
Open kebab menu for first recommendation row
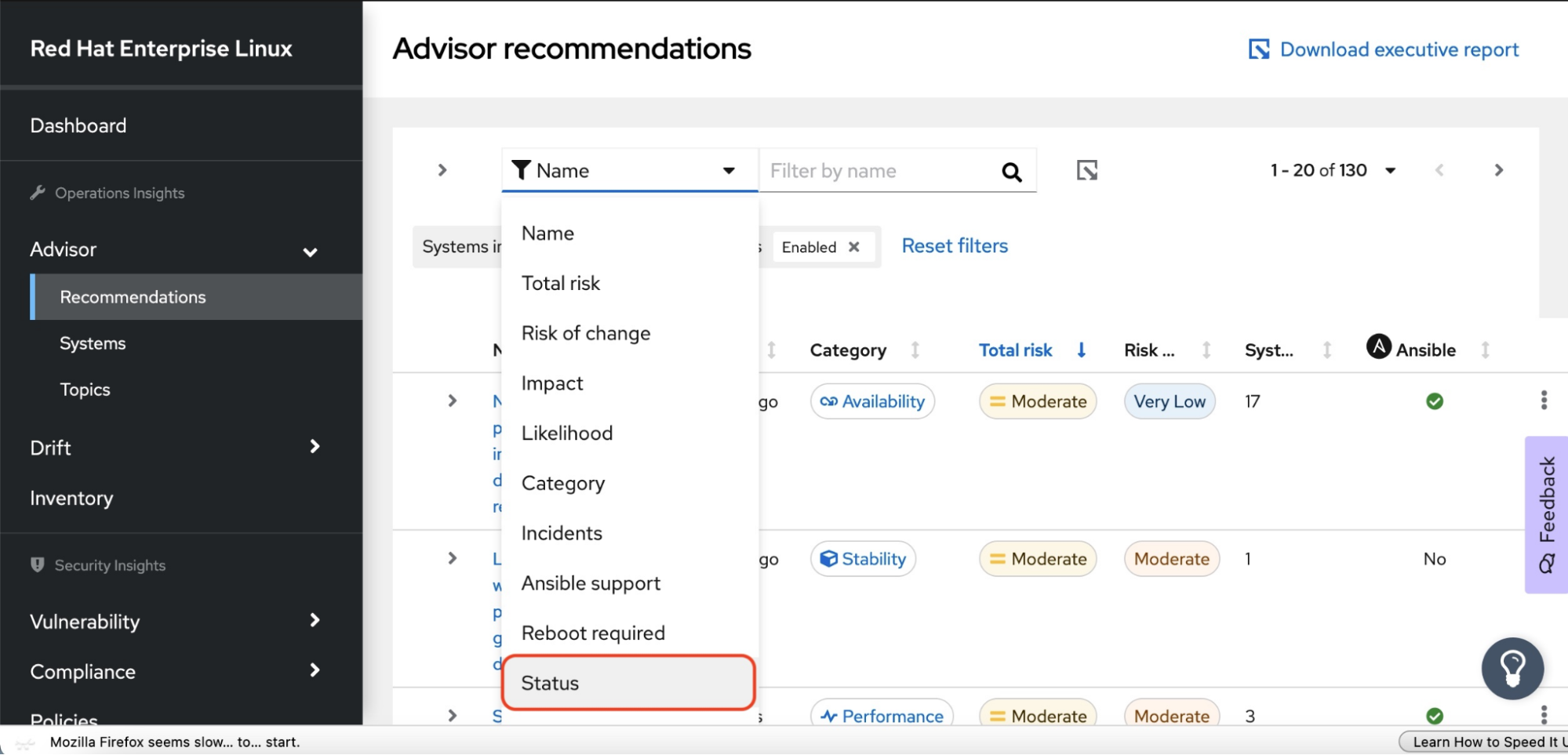[1543, 401]
